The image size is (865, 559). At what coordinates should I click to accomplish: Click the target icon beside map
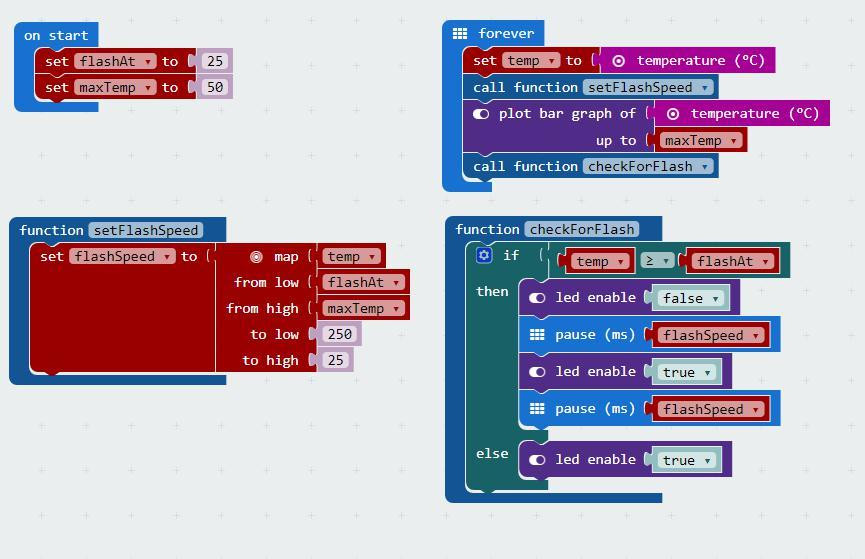[x=256, y=257]
